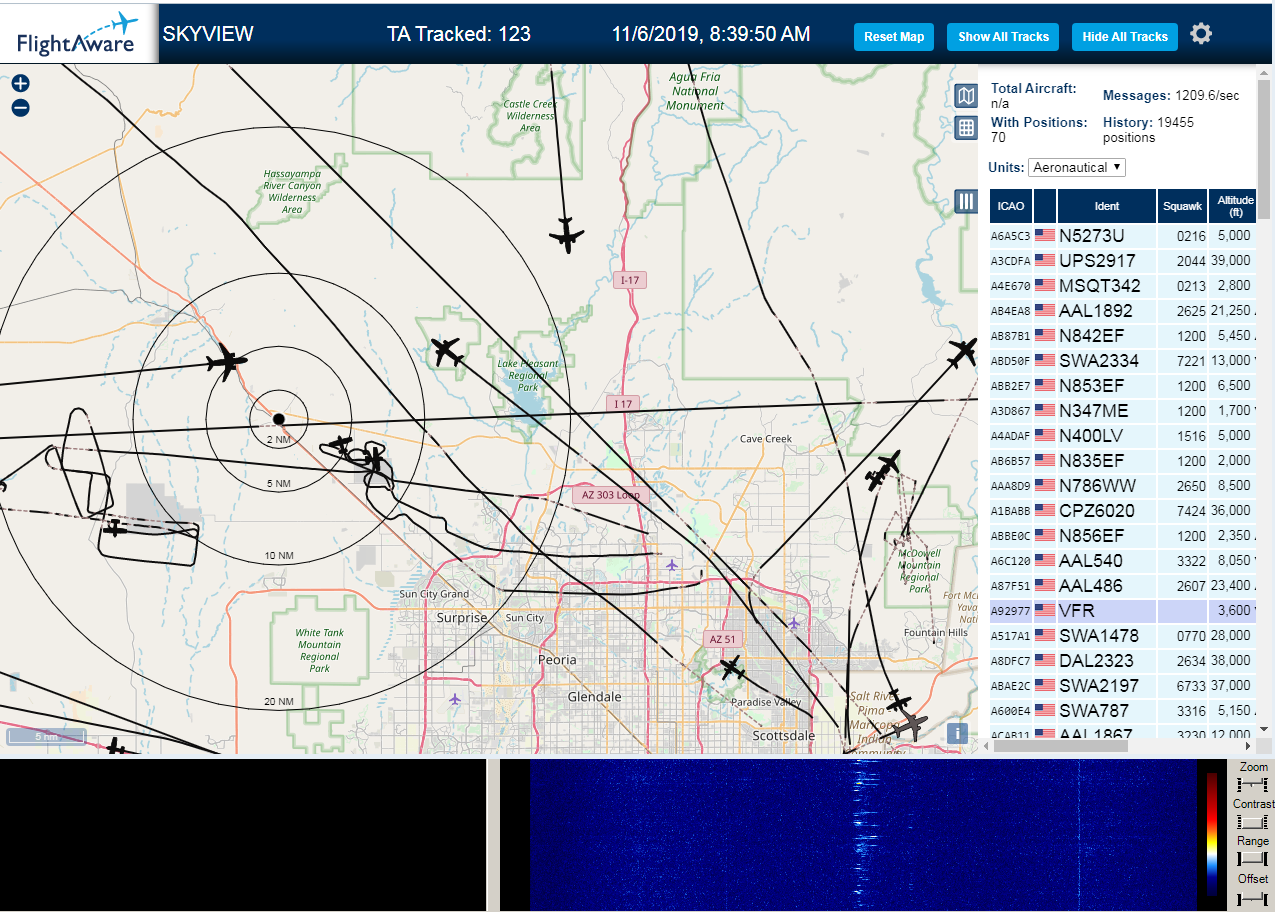Screen dimensions: 1275x913
Task: Select the small aircraft inside western loop track
Action: (116, 527)
